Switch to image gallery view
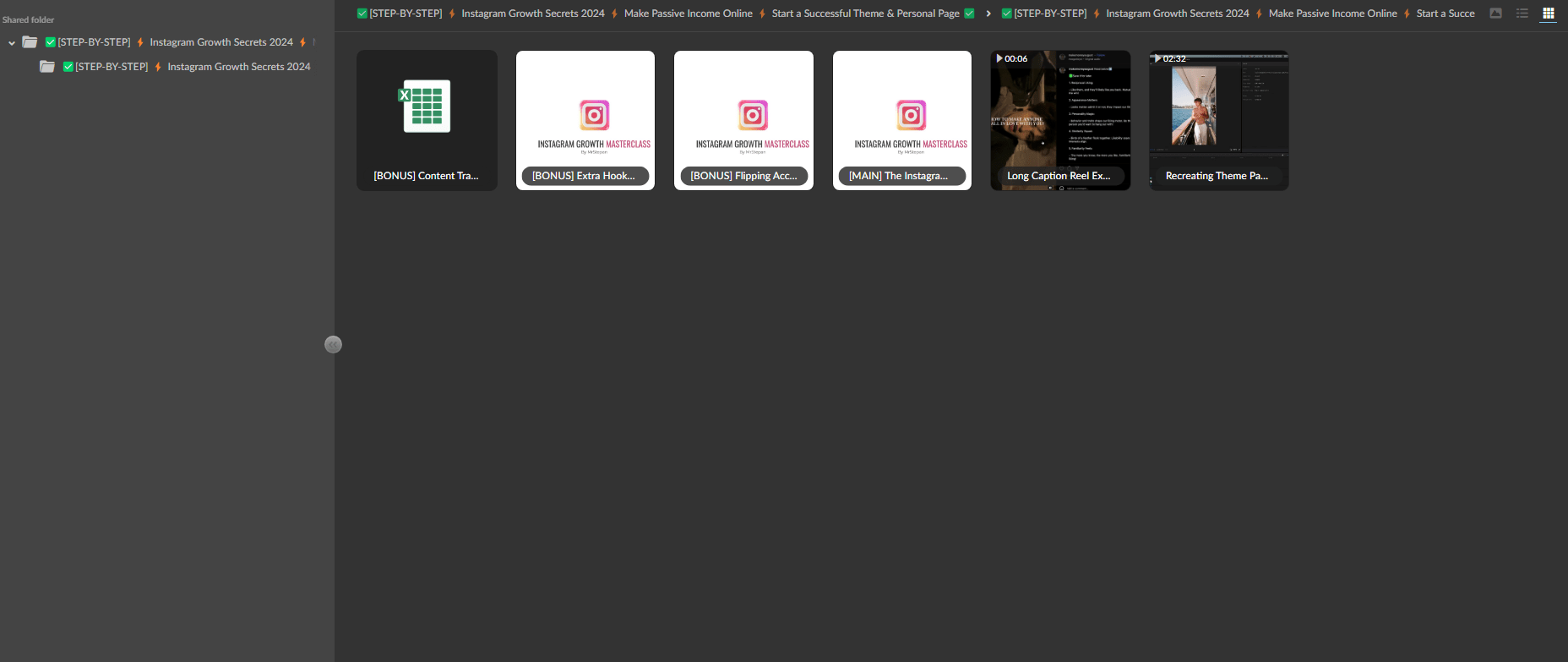 pos(1495,14)
